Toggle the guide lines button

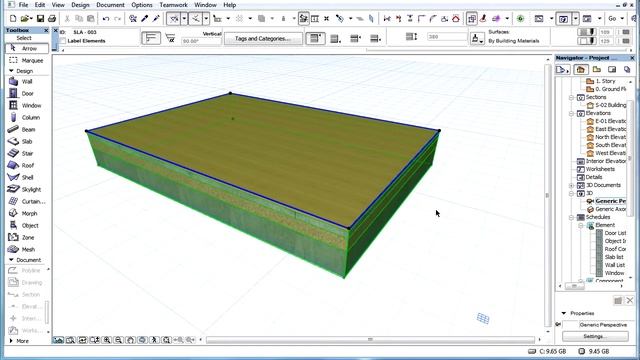coord(174,18)
